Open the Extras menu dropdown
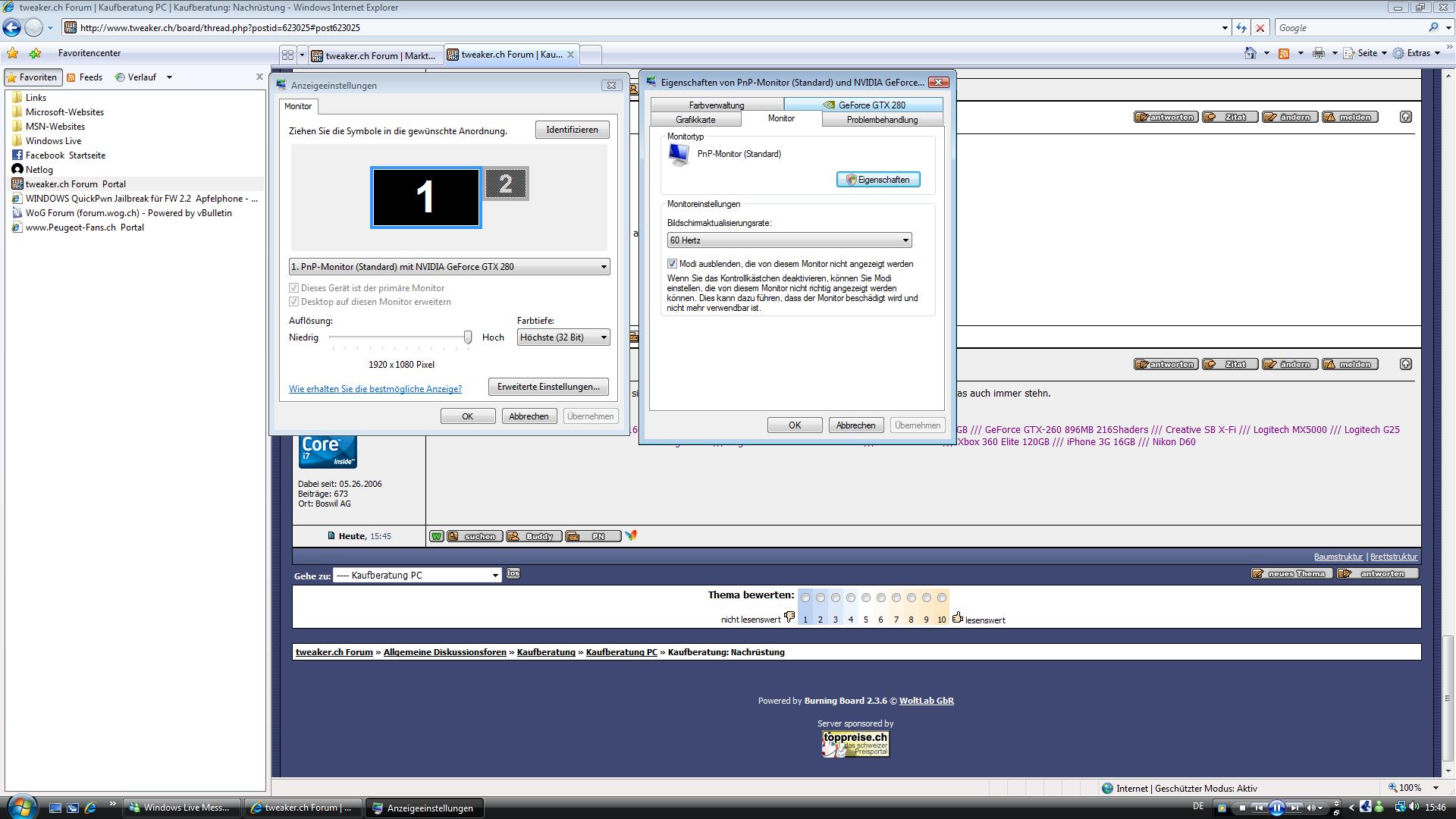This screenshot has width=1456, height=819. (x=1417, y=53)
